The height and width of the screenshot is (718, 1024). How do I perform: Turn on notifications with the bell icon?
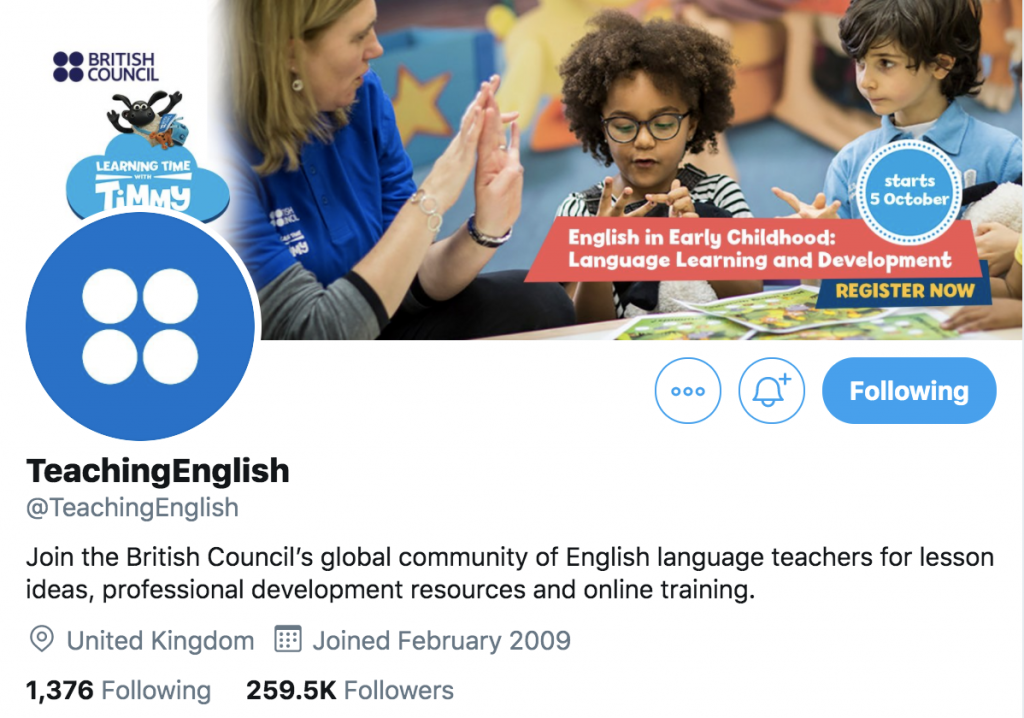coord(771,391)
